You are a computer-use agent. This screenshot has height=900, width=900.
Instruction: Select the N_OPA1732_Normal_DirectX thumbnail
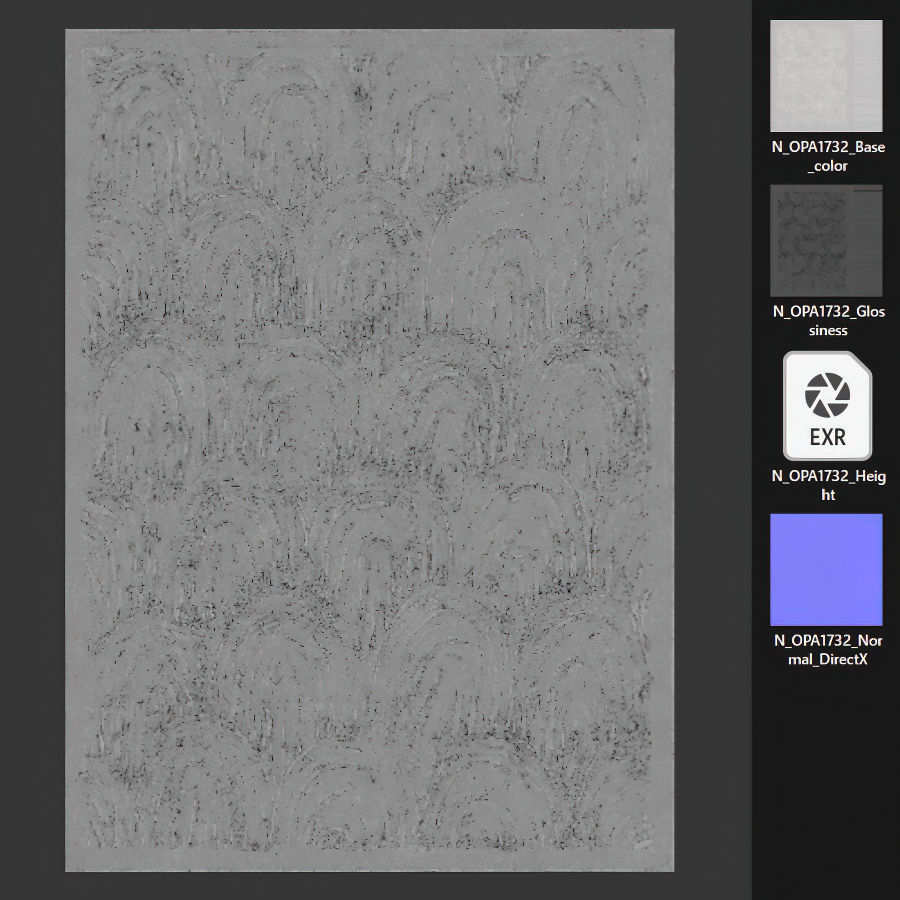pos(826,569)
